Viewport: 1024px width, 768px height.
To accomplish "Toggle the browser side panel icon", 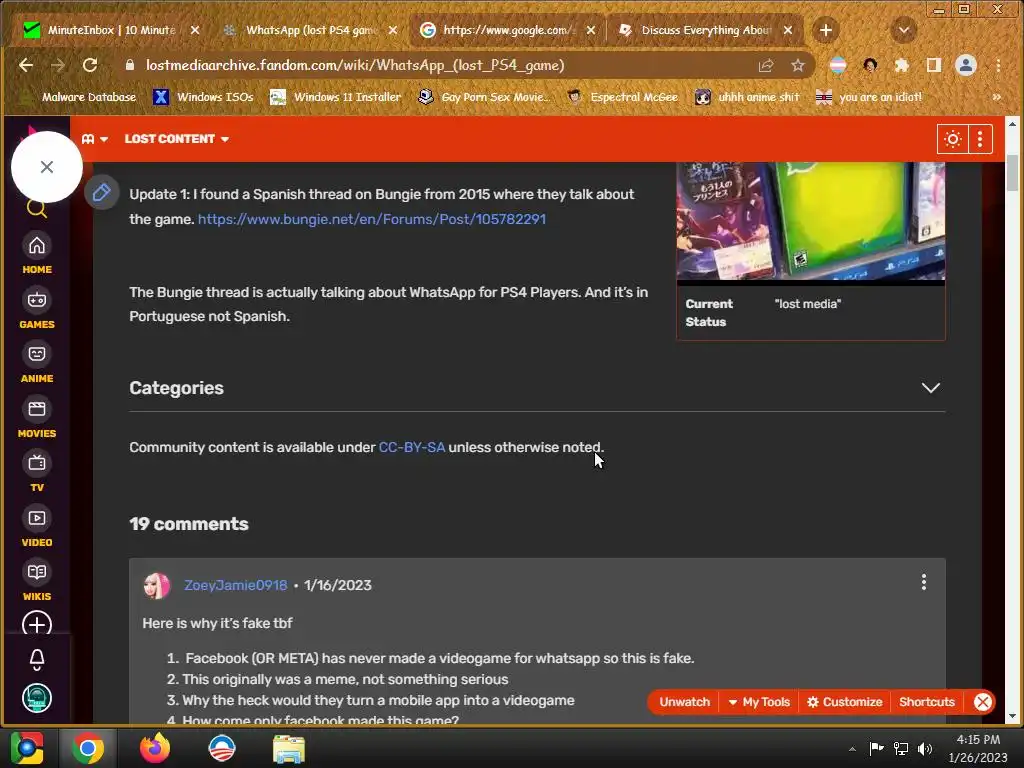I will point(934,65).
